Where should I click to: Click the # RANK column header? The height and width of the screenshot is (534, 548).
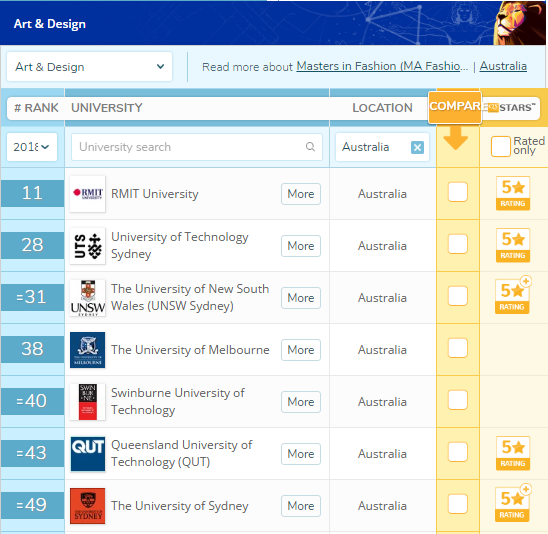pos(36,108)
